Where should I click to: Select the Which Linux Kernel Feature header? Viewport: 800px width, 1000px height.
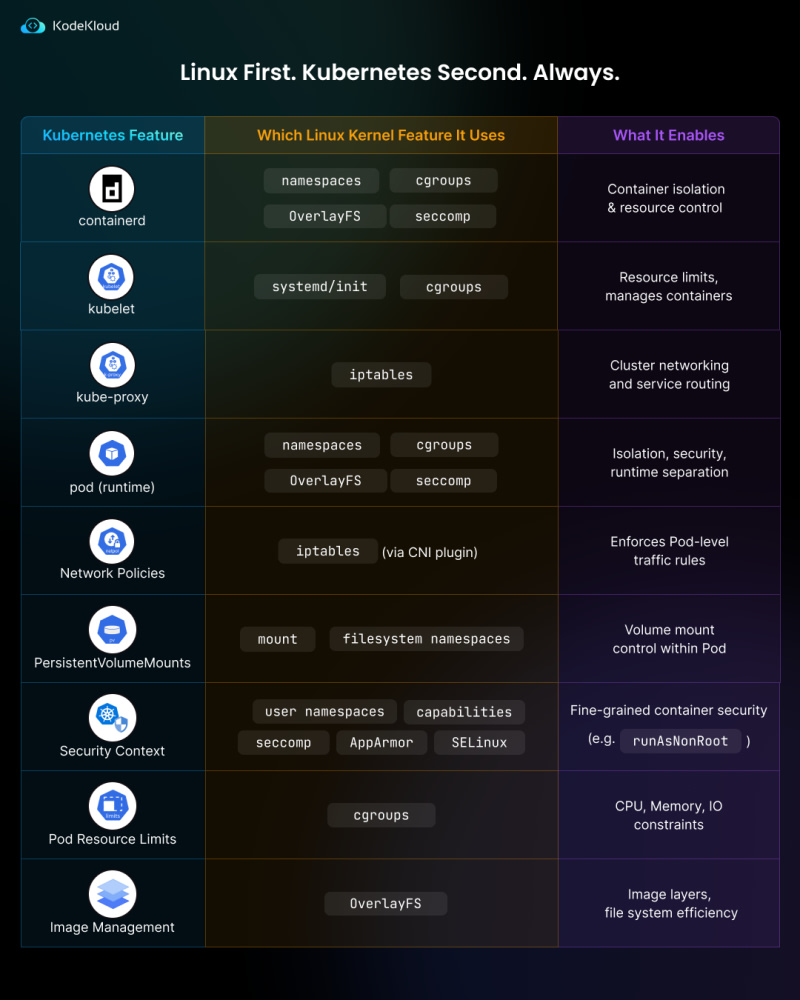381,135
